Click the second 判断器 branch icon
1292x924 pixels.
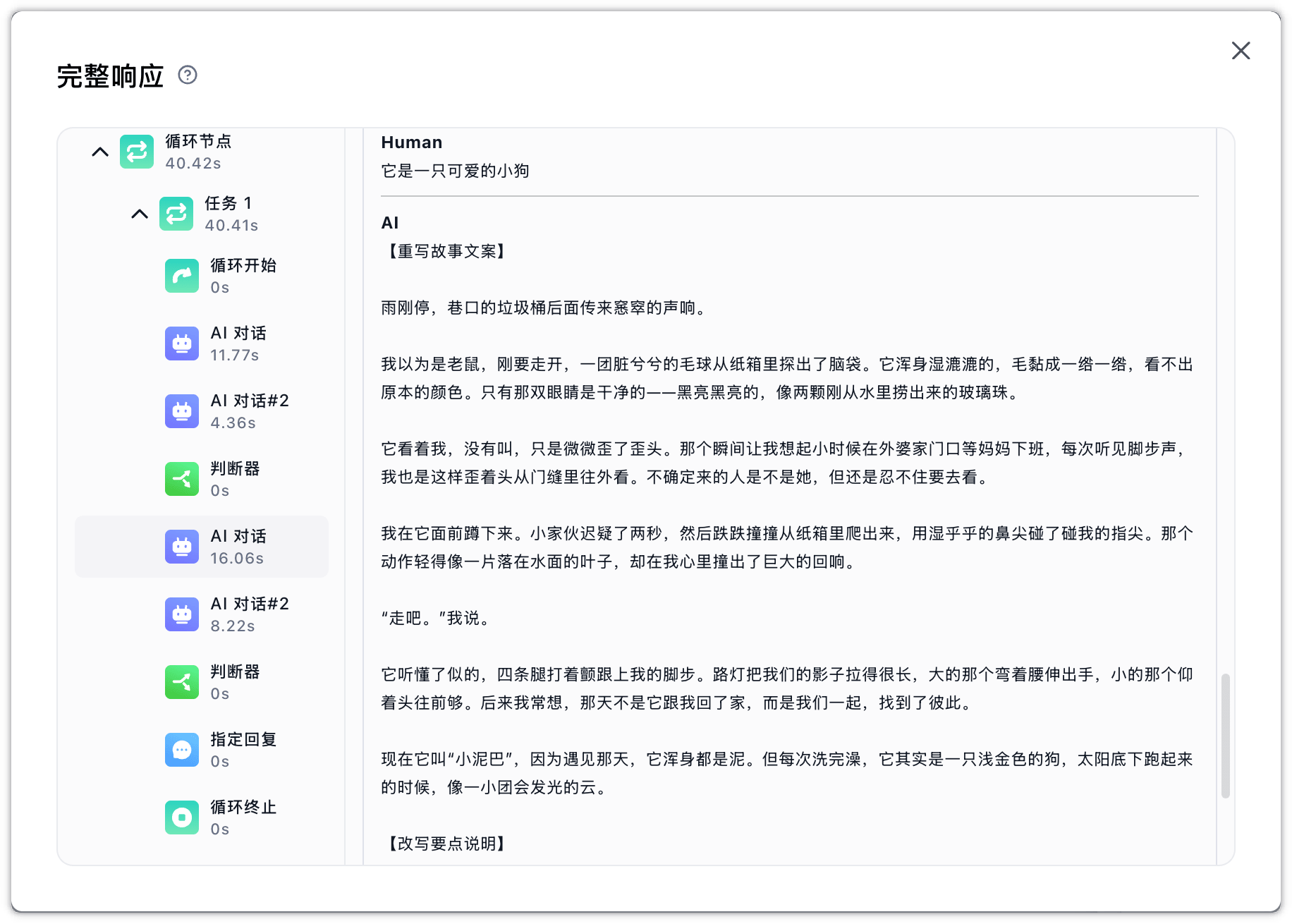[182, 682]
